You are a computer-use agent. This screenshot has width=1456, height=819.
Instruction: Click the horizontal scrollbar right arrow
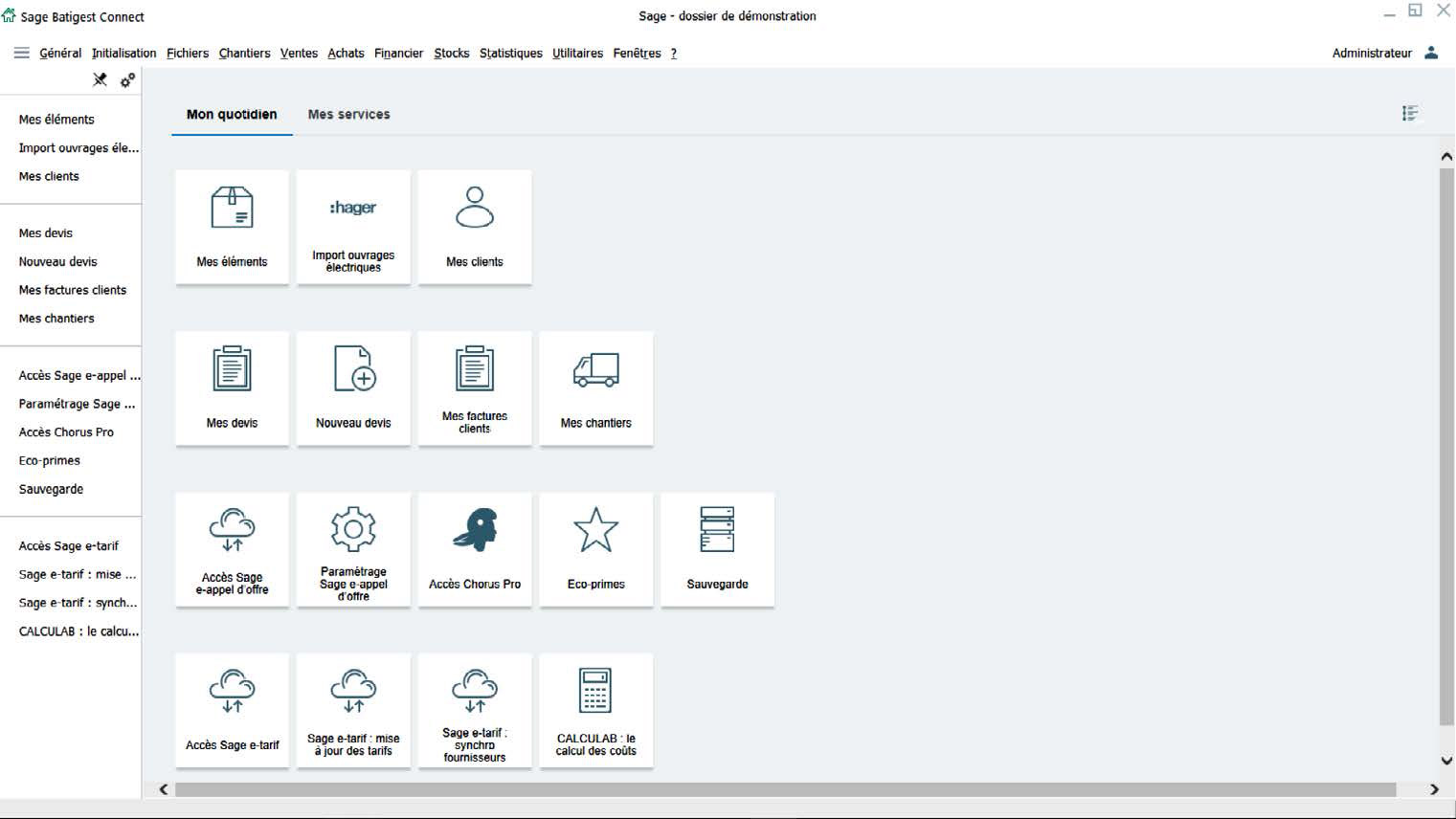click(1433, 789)
